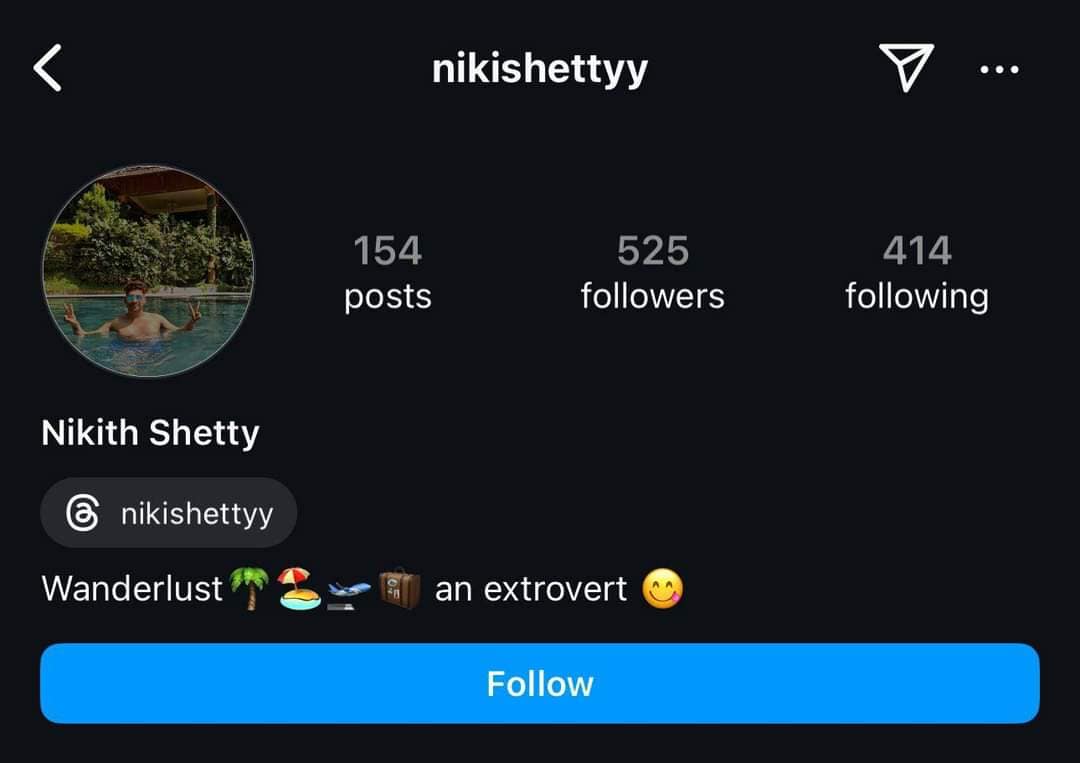Screen dimensions: 1080x763
Task: Follow the nikishettyy account
Action: coord(540,683)
